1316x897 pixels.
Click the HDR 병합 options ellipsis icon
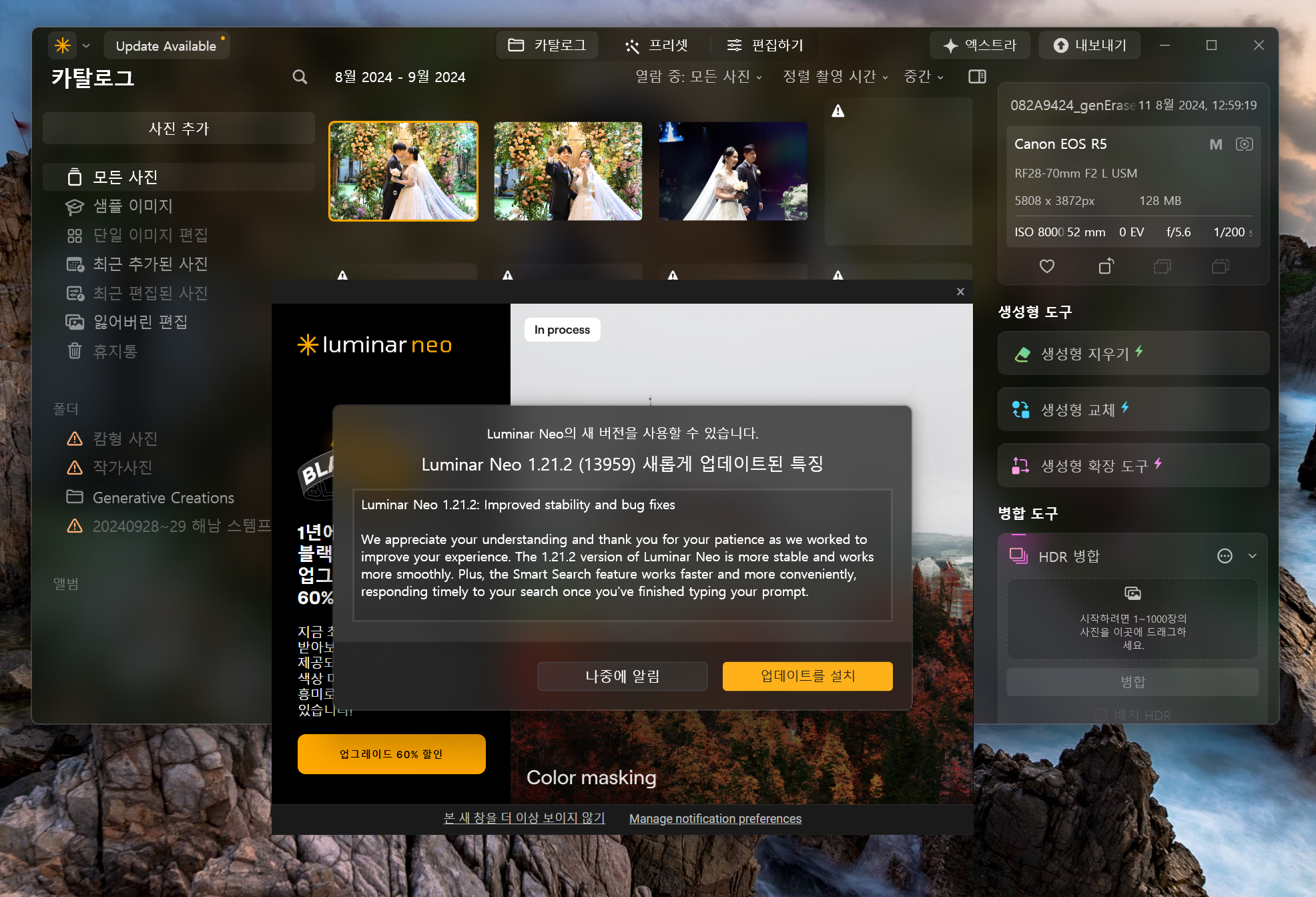pos(1225,556)
